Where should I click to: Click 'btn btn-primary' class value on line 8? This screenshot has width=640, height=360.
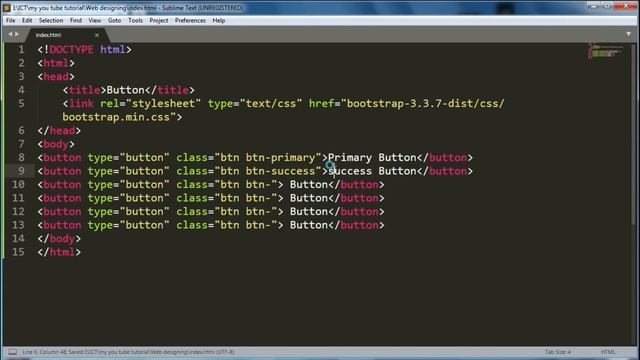(x=268, y=158)
